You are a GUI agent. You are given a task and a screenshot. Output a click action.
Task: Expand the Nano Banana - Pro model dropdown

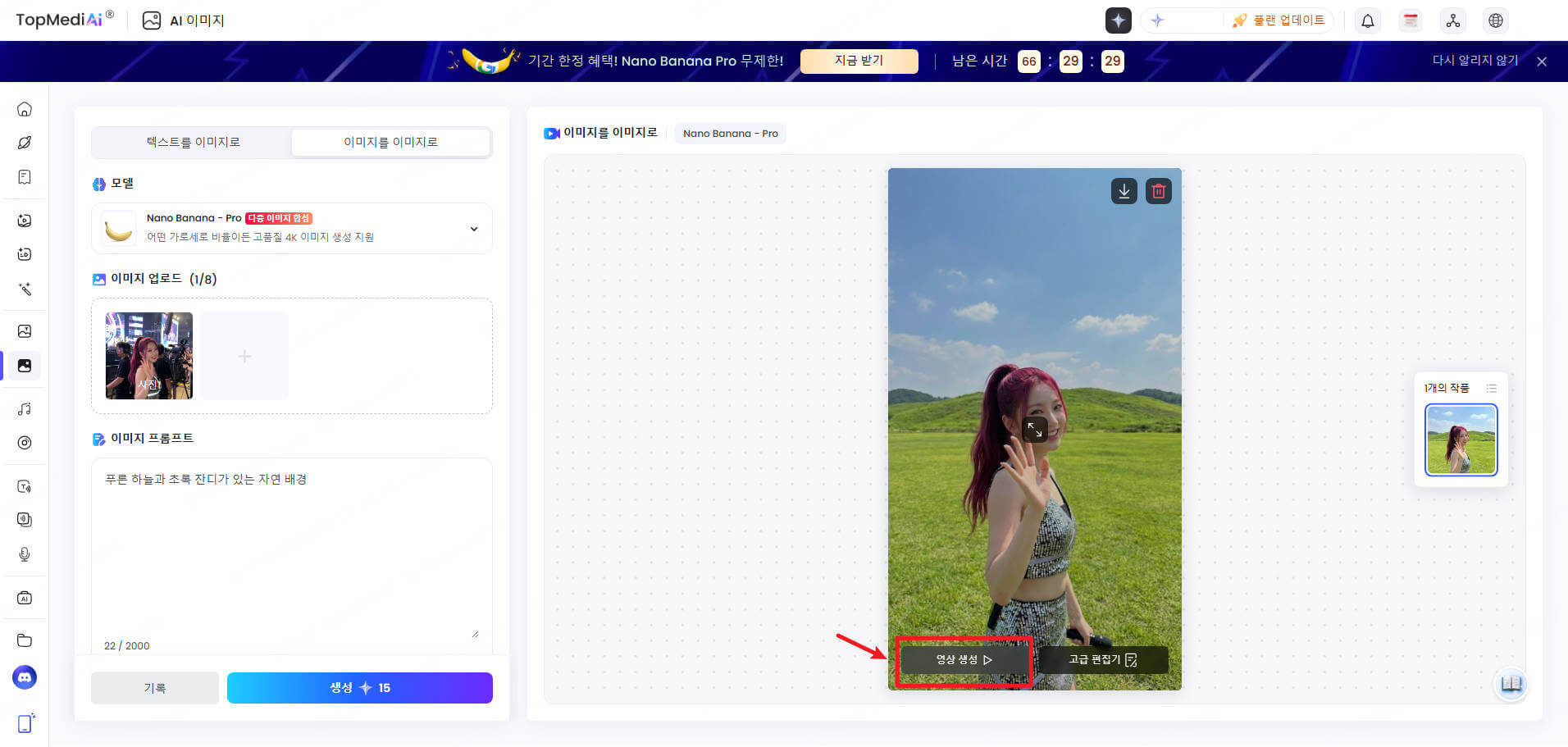point(473,228)
